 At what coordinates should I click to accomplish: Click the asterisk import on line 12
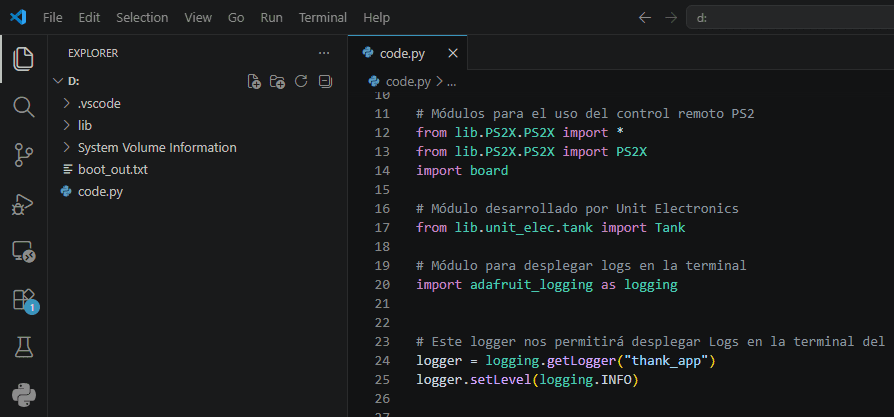pos(620,132)
